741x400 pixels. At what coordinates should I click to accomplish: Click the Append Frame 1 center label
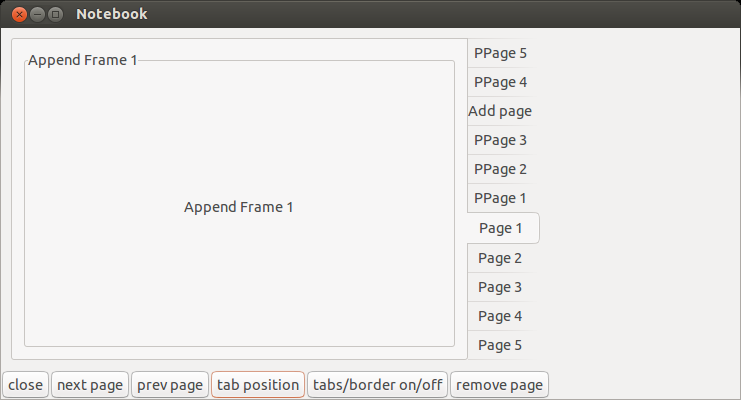pyautogui.click(x=239, y=208)
